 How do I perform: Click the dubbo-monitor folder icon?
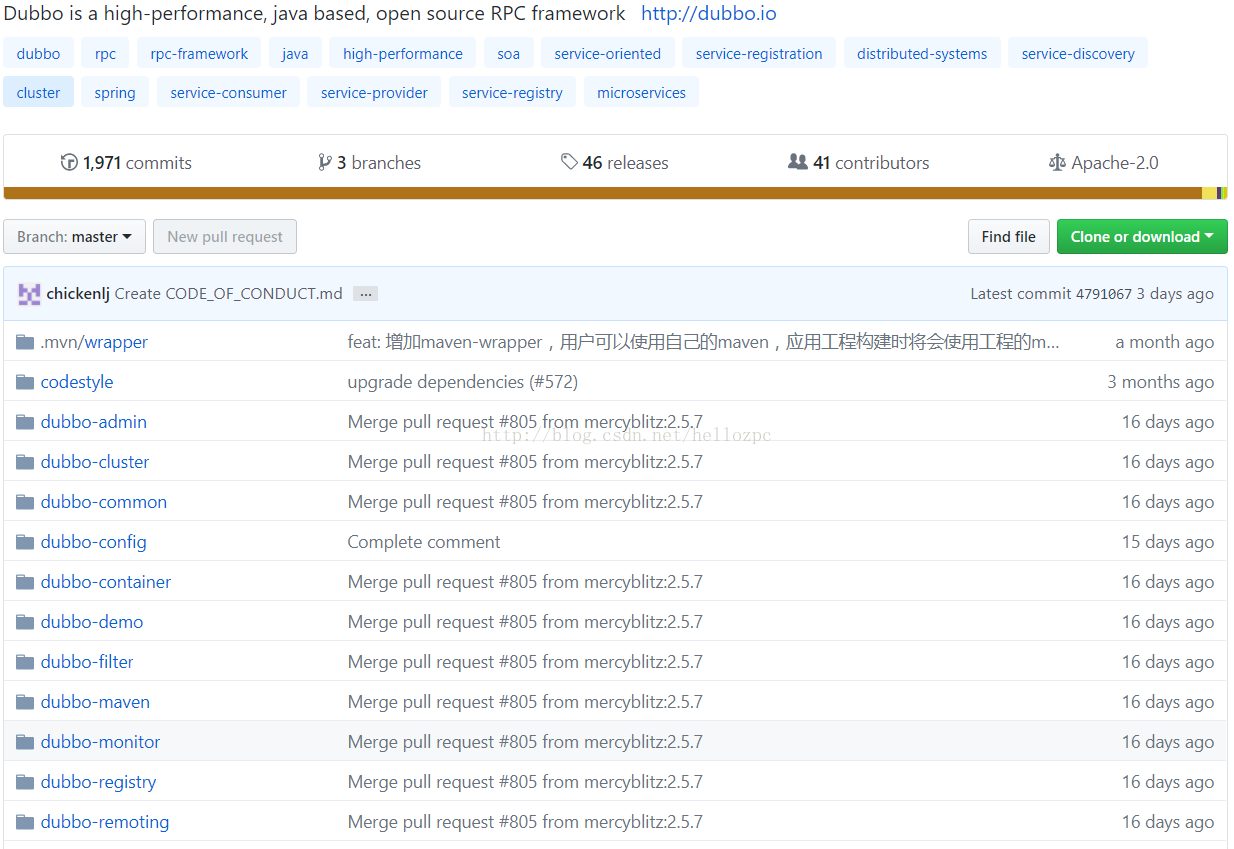25,742
